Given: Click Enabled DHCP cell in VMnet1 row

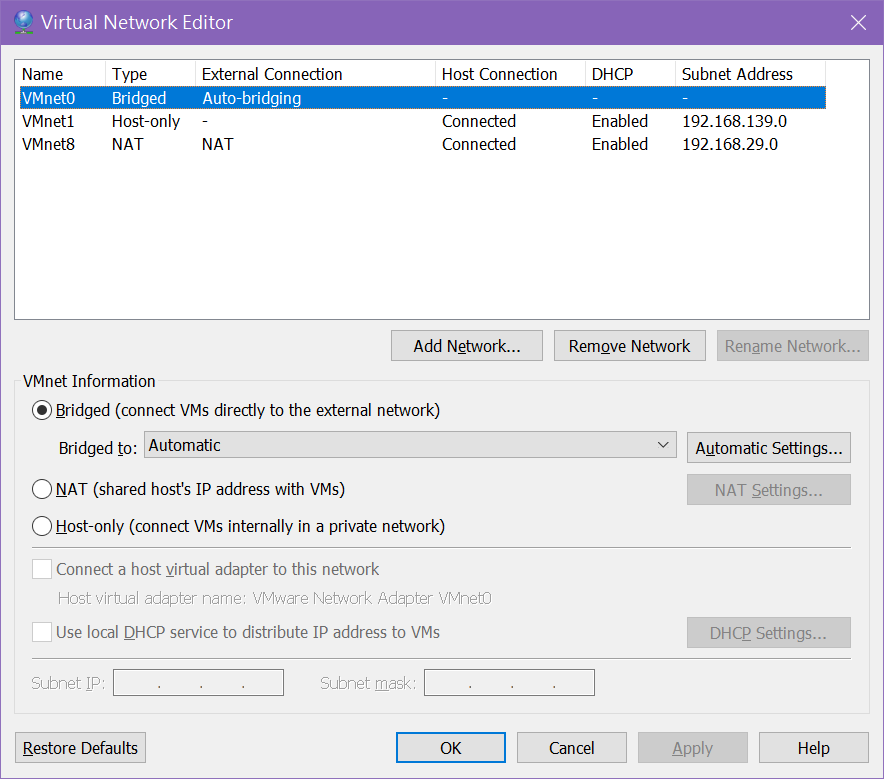Looking at the screenshot, I should coord(620,121).
